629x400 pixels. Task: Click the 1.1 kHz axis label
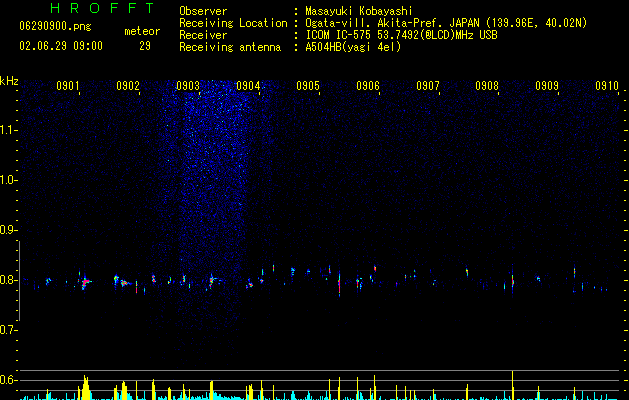(x=8, y=130)
